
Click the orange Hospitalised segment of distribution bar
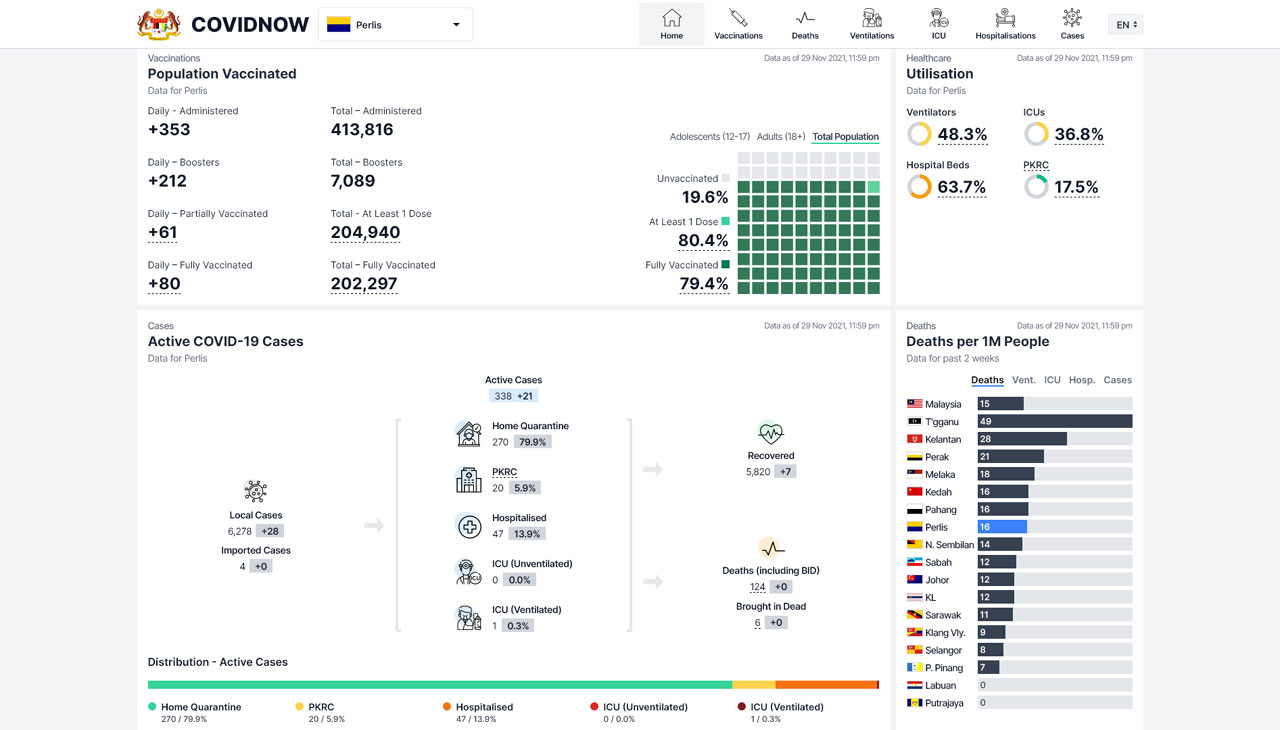[826, 685]
